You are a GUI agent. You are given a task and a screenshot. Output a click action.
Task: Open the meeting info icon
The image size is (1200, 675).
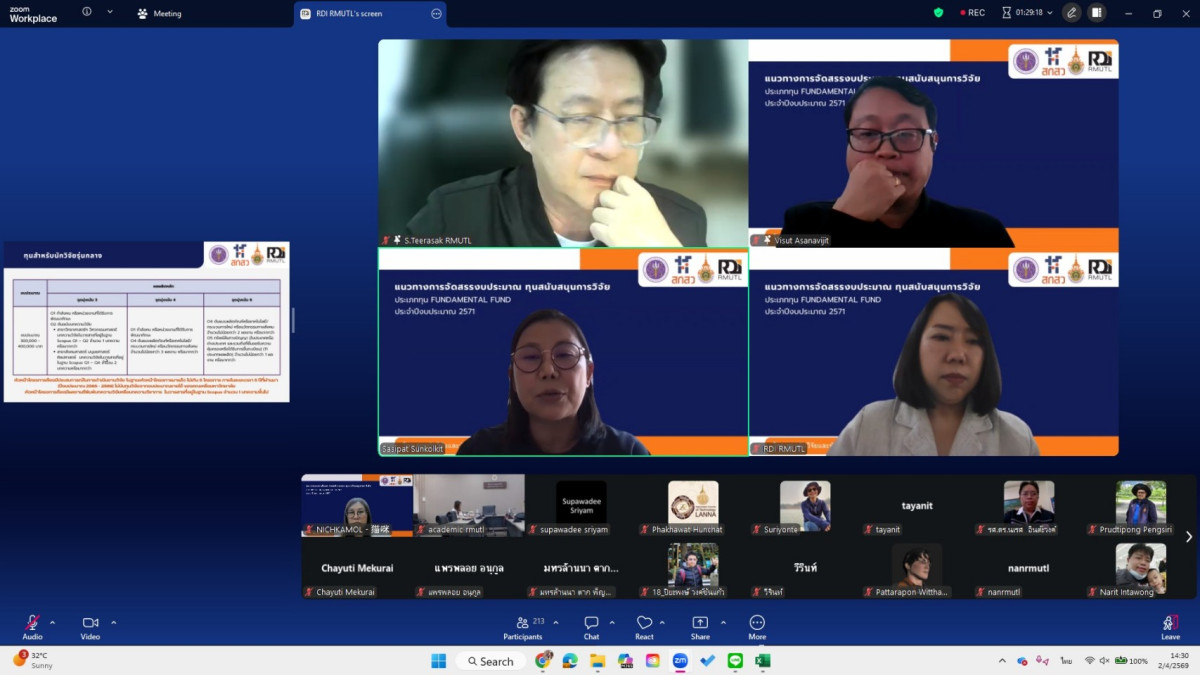[x=87, y=13]
